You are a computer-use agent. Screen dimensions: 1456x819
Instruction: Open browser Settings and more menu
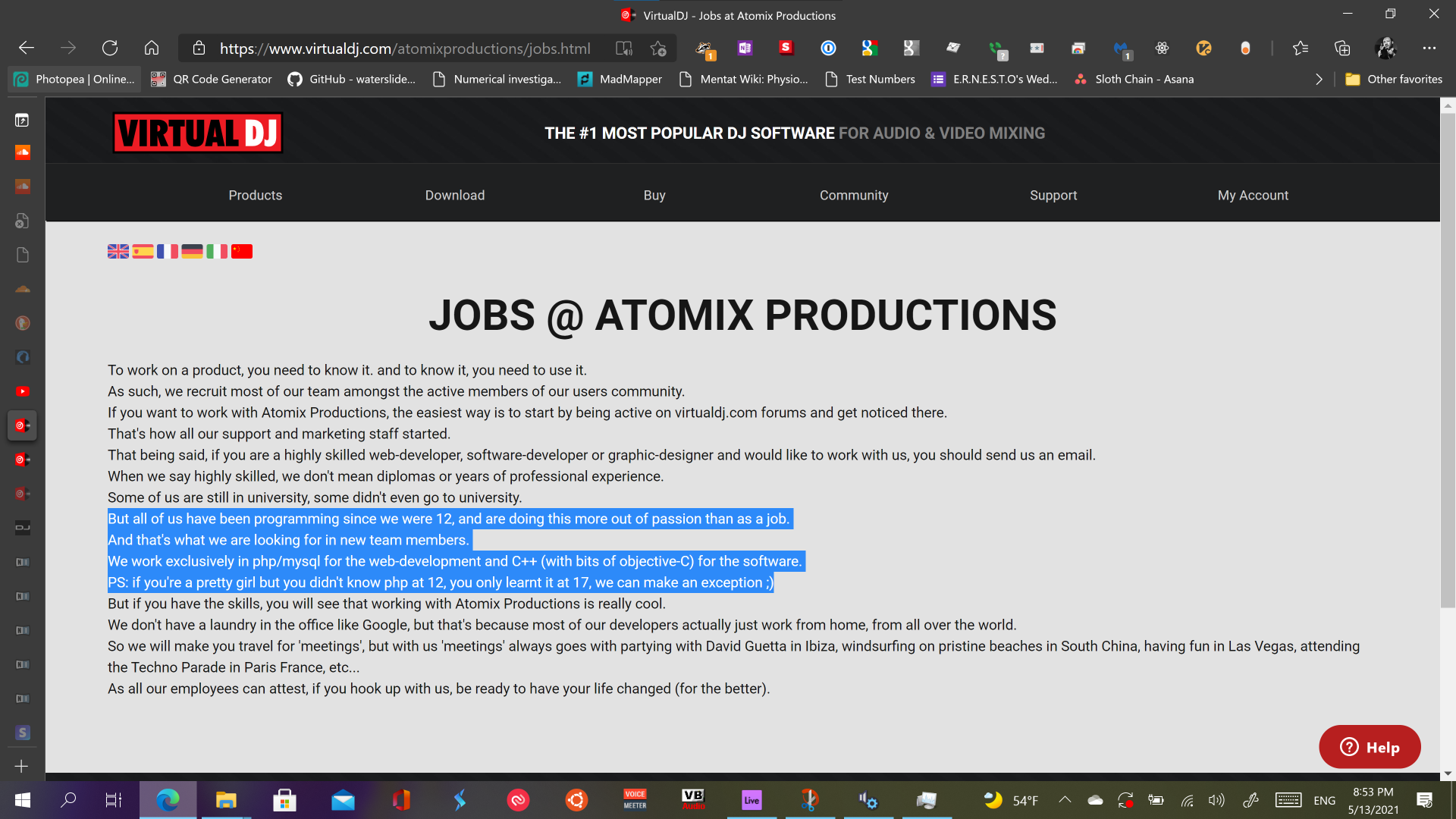[x=1429, y=49]
